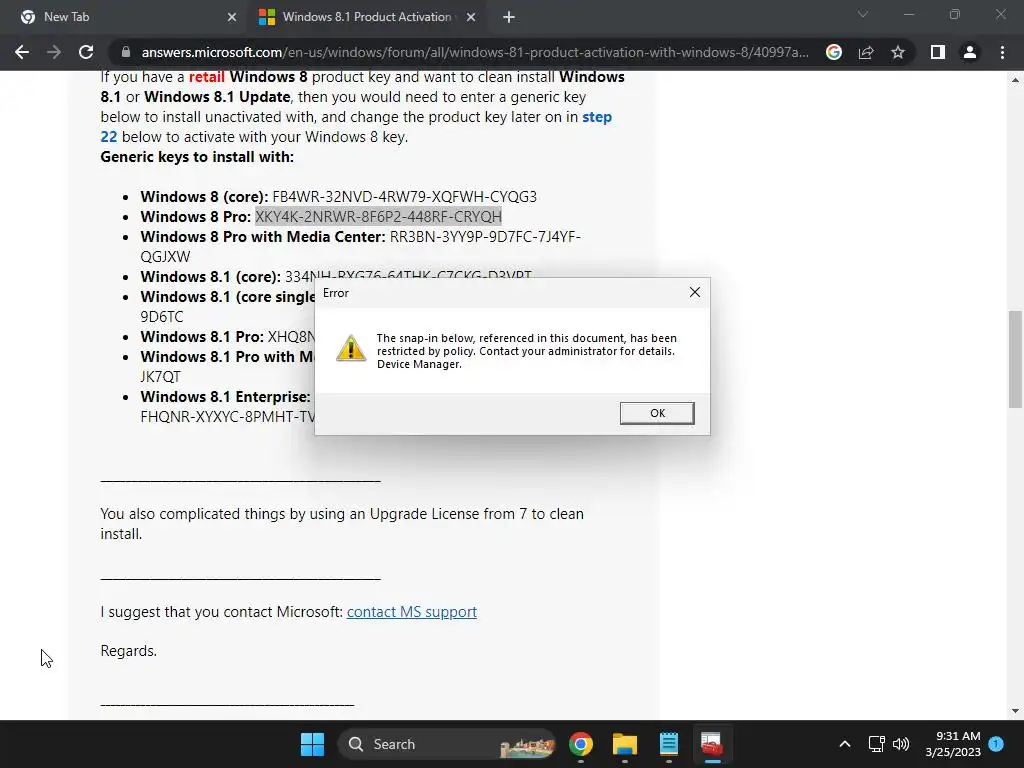
Task: Open the Chrome profile menu
Action: click(x=970, y=52)
